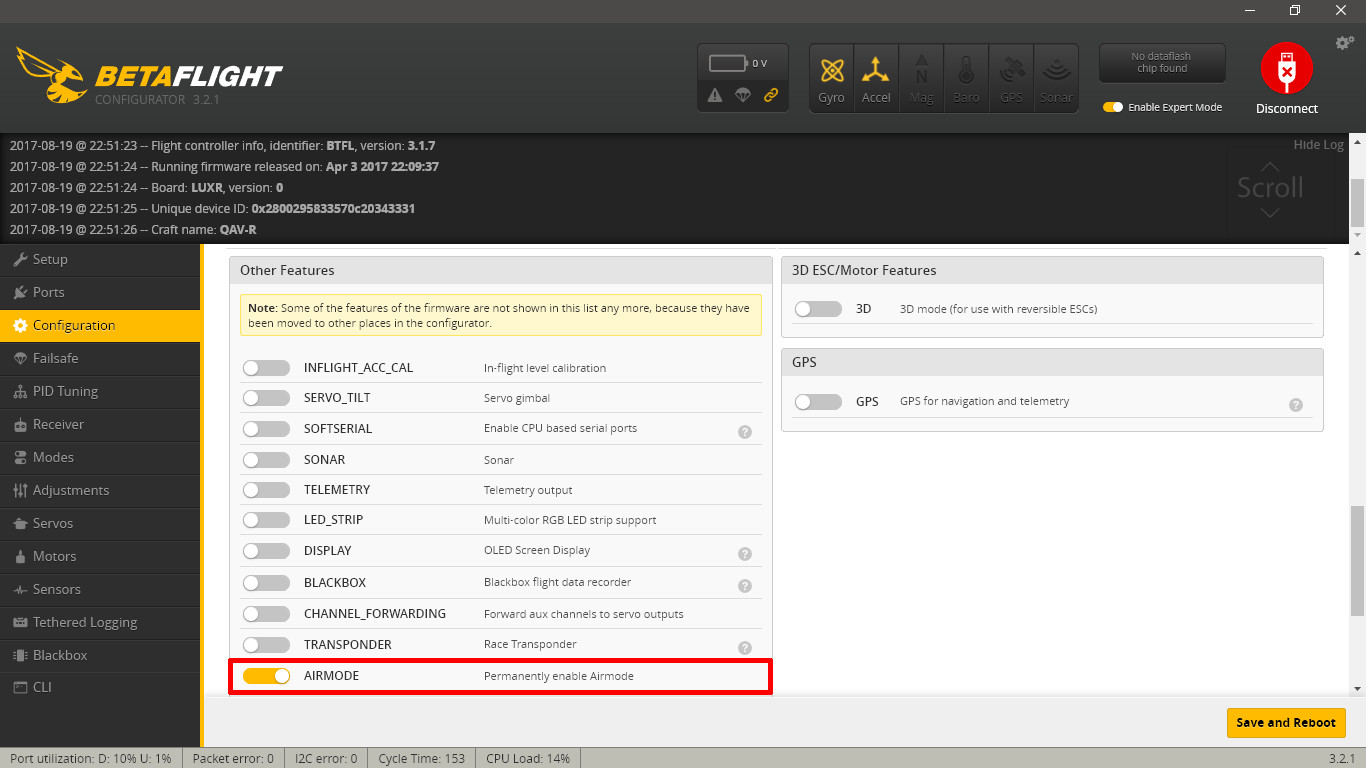Click the Hide Log link
This screenshot has height=768, width=1366.
(x=1318, y=145)
